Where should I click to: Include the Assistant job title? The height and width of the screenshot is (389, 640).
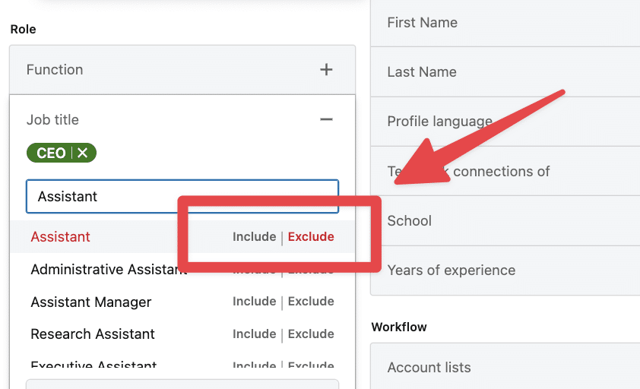(254, 237)
